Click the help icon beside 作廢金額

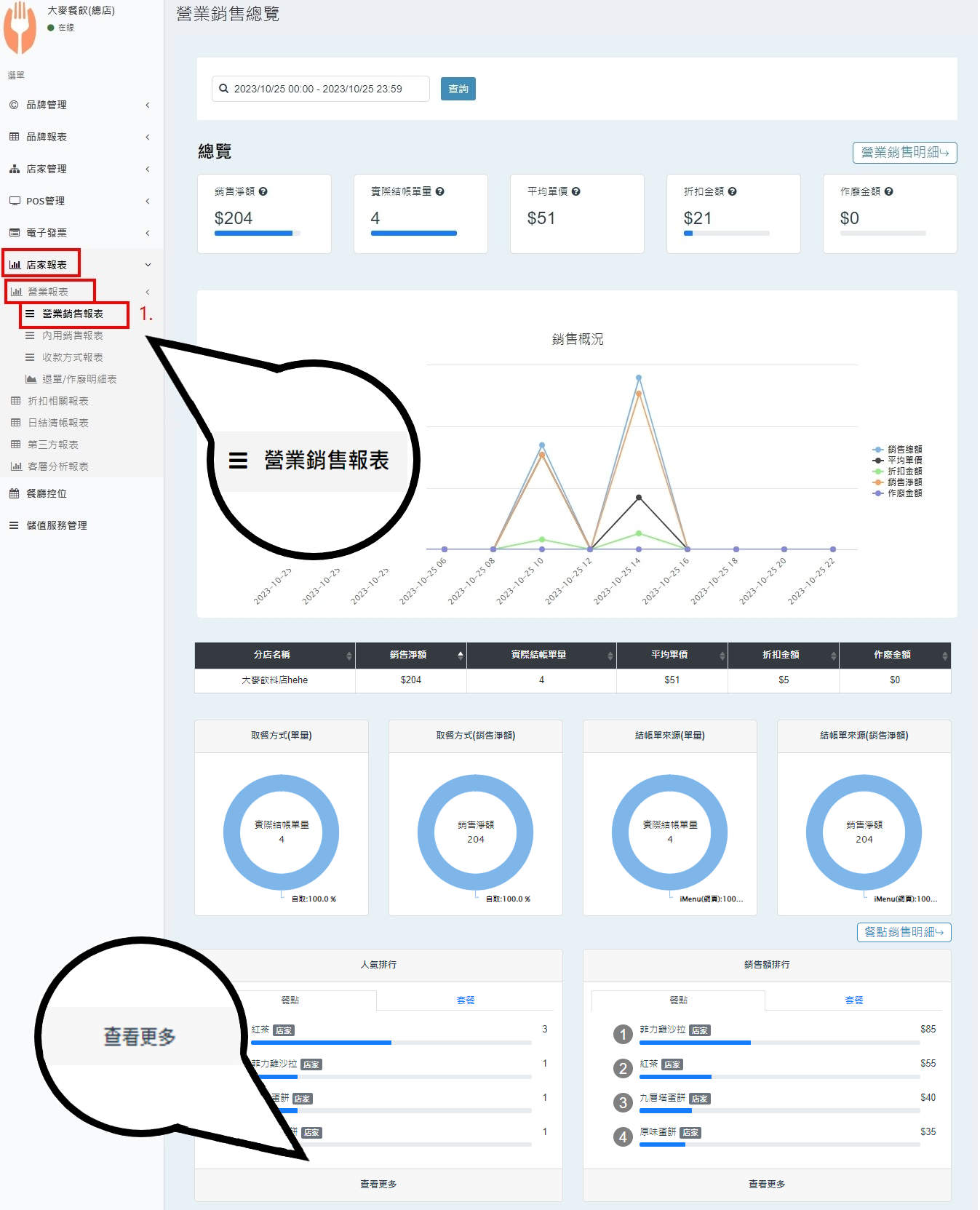889,191
